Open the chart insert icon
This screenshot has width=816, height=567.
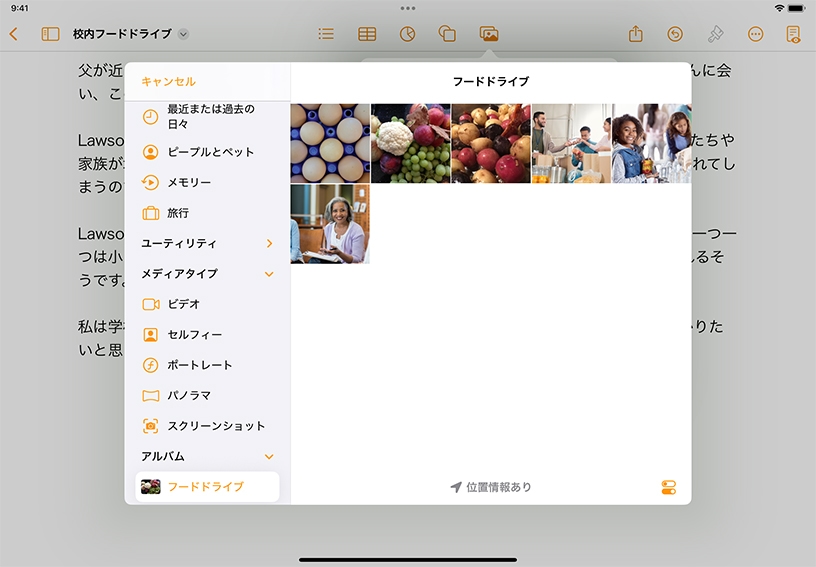(x=407, y=34)
